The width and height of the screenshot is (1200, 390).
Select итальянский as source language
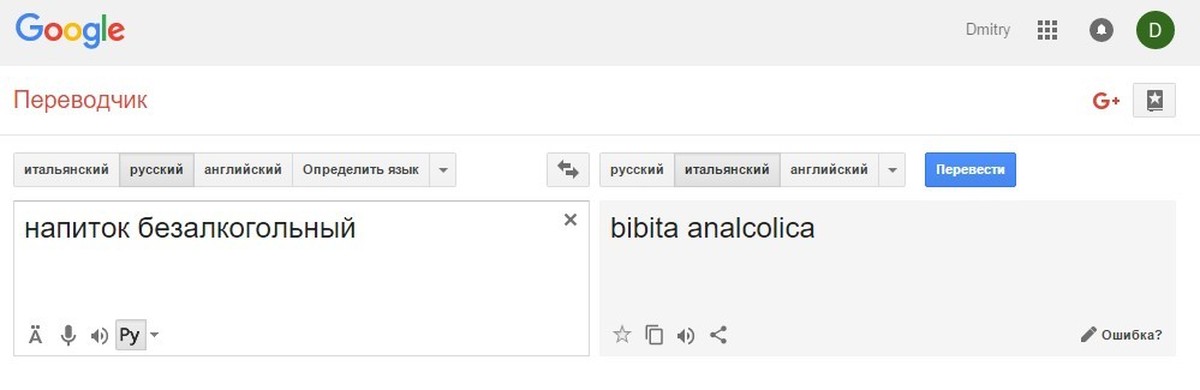point(66,170)
